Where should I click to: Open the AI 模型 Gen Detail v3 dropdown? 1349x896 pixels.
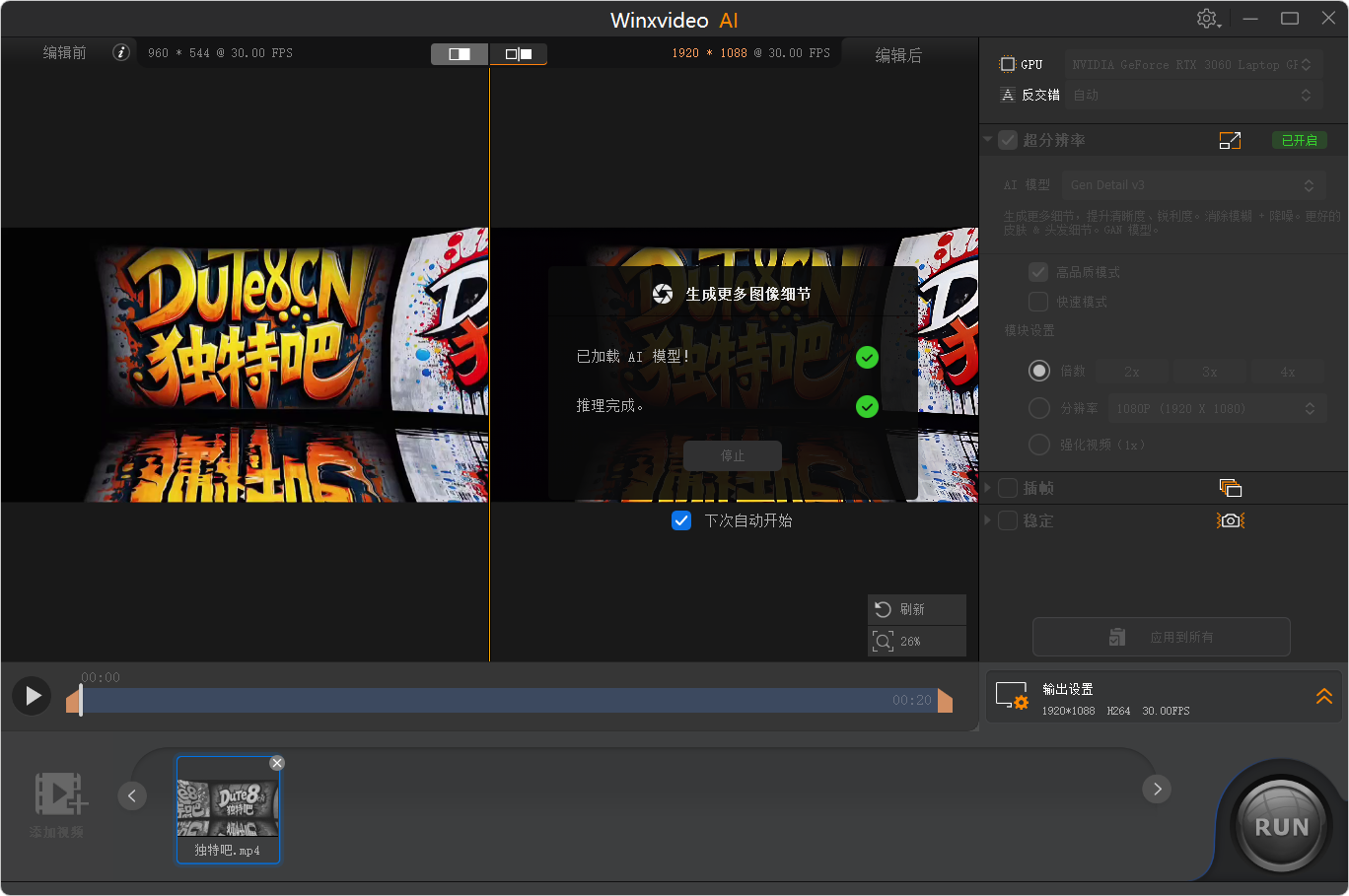point(1193,184)
